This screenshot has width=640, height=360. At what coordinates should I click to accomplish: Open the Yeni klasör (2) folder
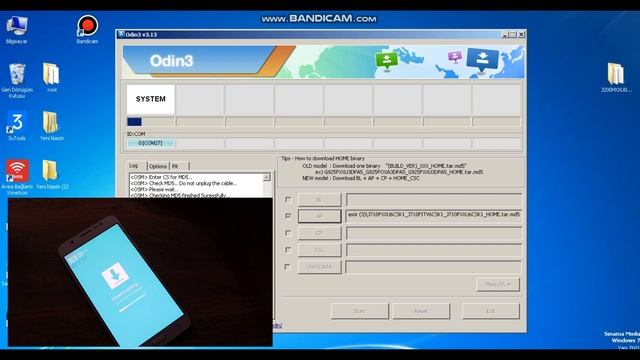point(52,174)
